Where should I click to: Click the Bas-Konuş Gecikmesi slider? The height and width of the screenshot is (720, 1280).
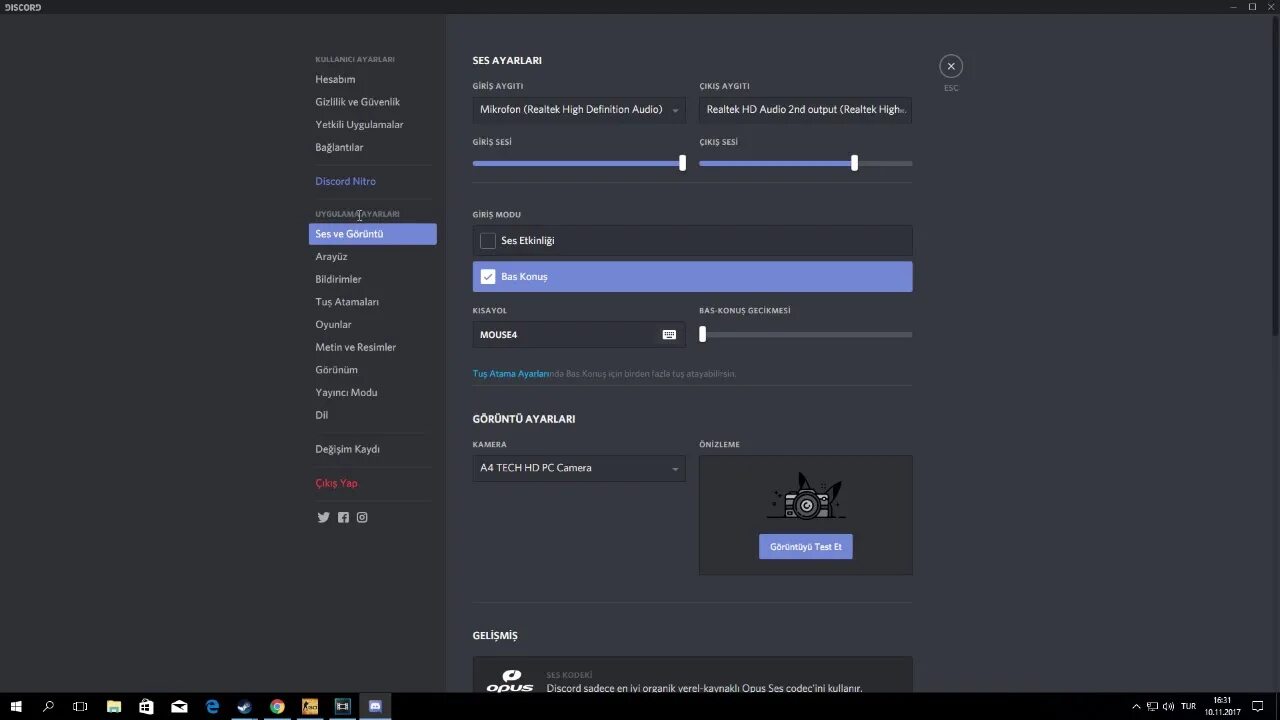pos(805,335)
